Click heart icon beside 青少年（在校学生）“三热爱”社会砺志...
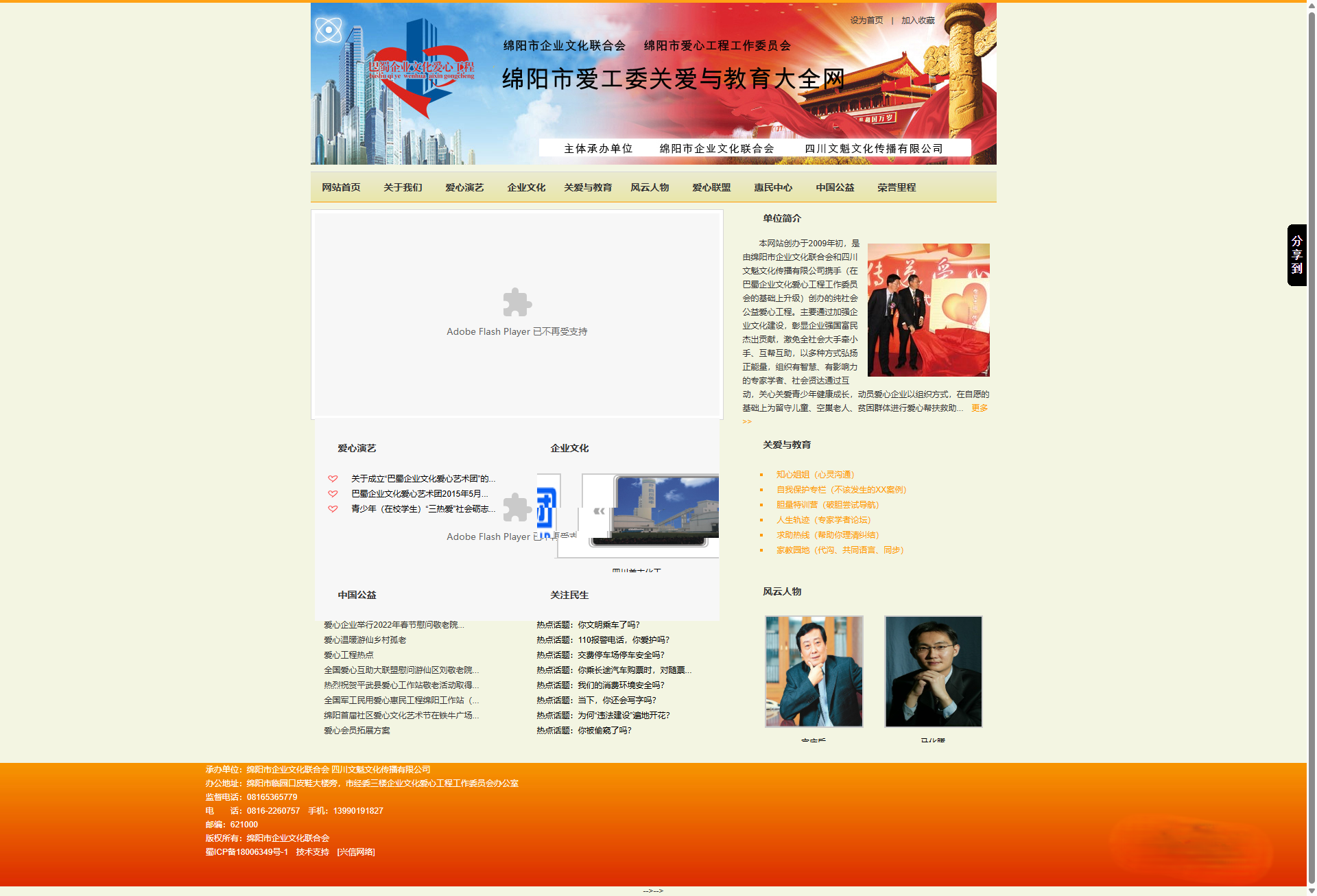 pos(333,509)
